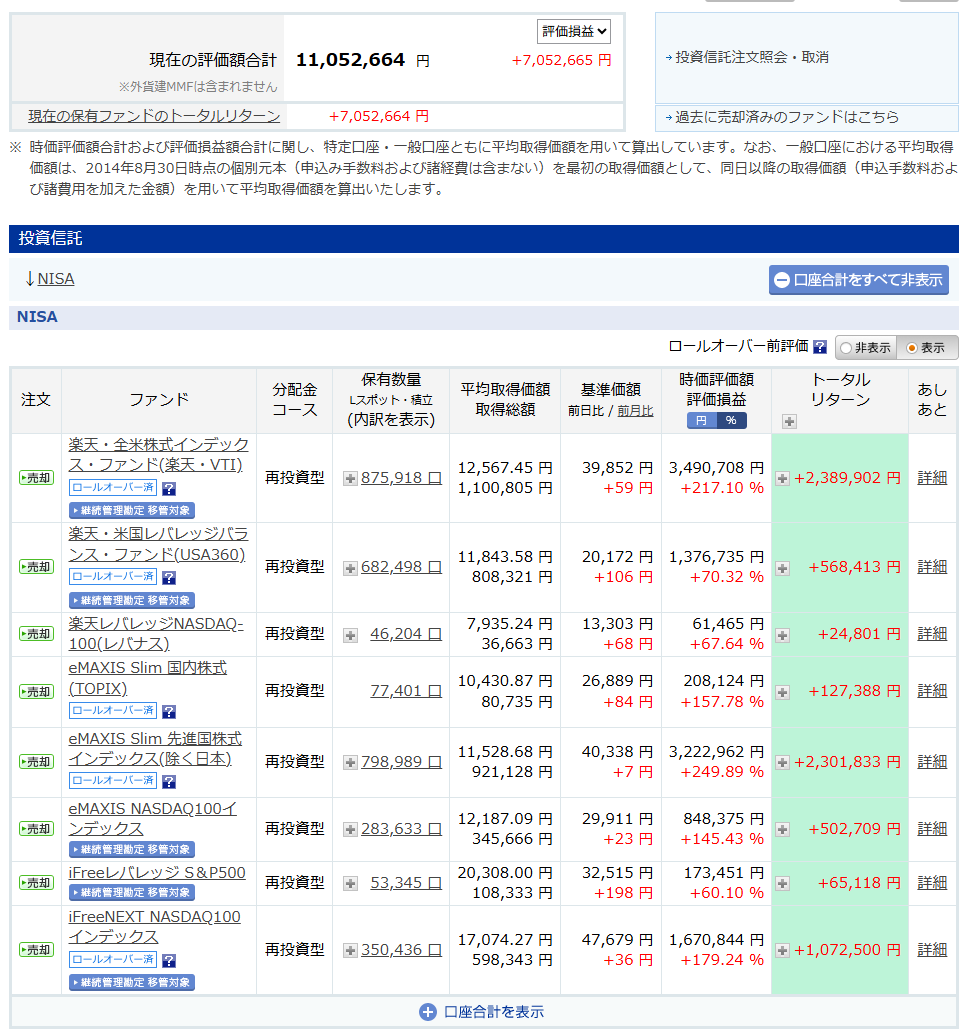Sell 楽天・米国レバレッジバランス・ファンド via 売却 icon
This screenshot has width=965, height=1034.
tap(36, 567)
